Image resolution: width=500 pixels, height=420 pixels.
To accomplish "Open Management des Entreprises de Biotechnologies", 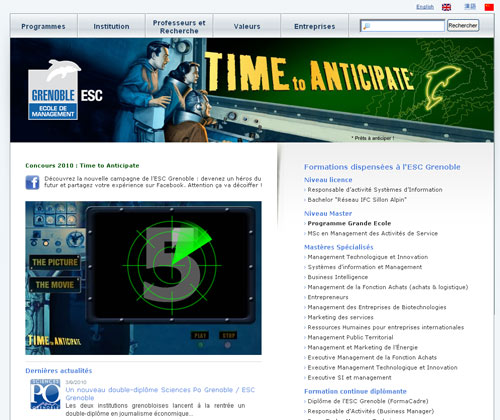I will 377,307.
